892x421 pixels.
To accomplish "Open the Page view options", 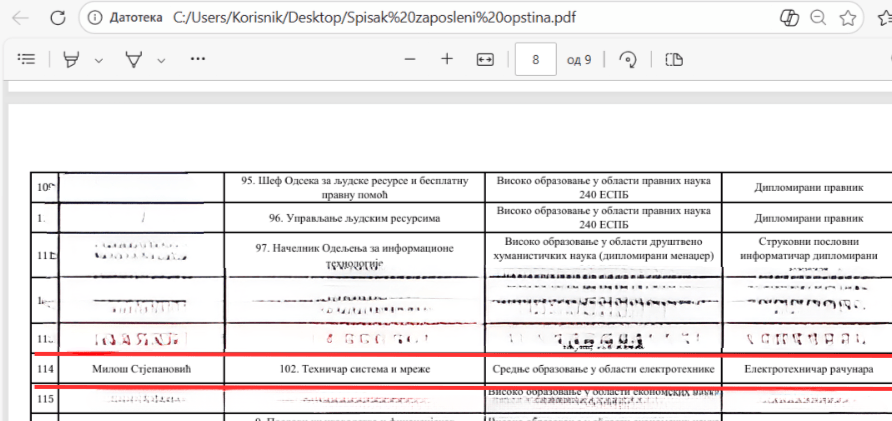I will [674, 60].
